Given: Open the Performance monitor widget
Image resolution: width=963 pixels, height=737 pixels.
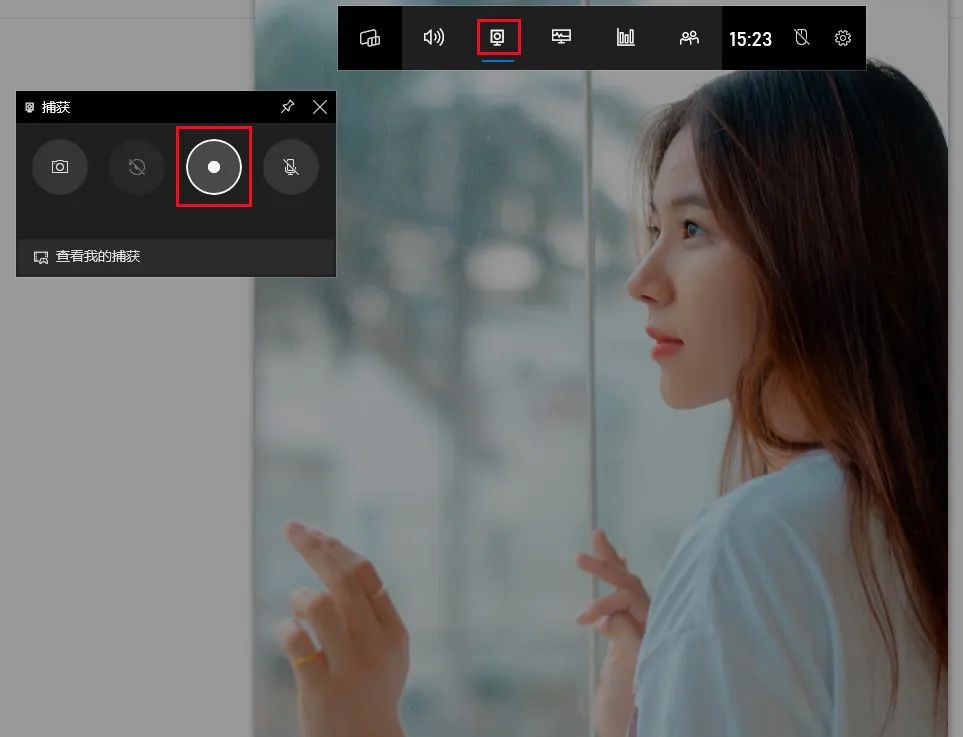Looking at the screenshot, I should (x=562, y=38).
